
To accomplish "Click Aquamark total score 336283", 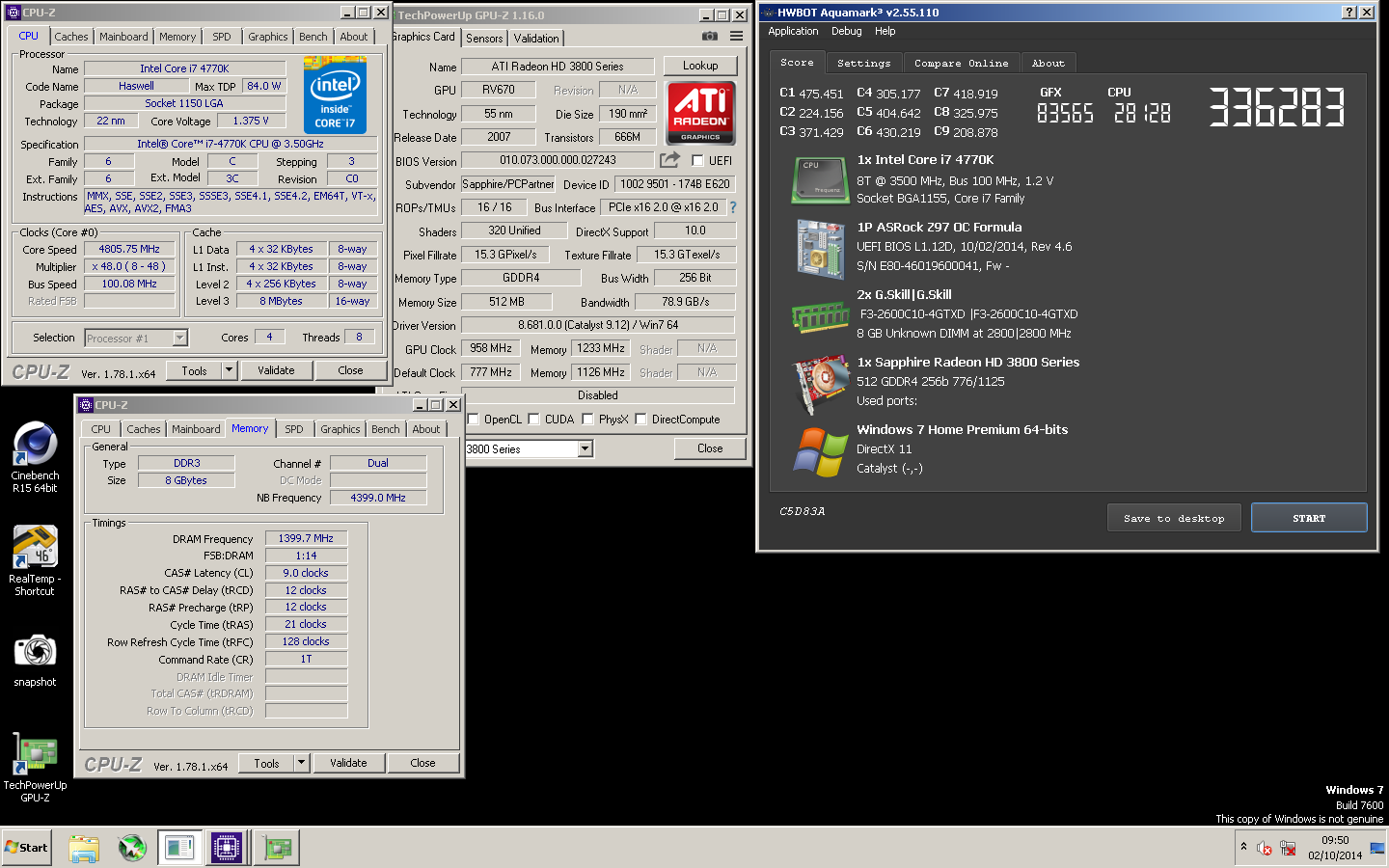I will [1276, 107].
